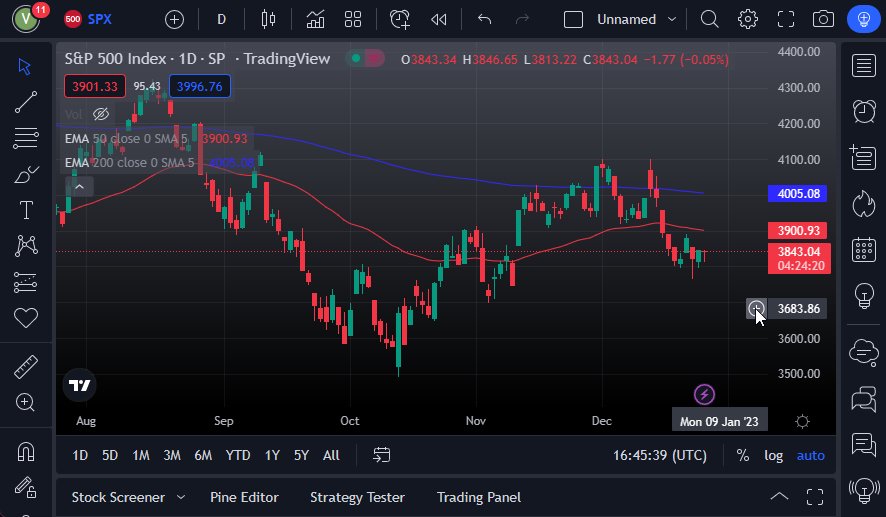Viewport: 886px width, 517px height.
Task: Expand the Unnamed layout dropdown
Action: [x=671, y=19]
